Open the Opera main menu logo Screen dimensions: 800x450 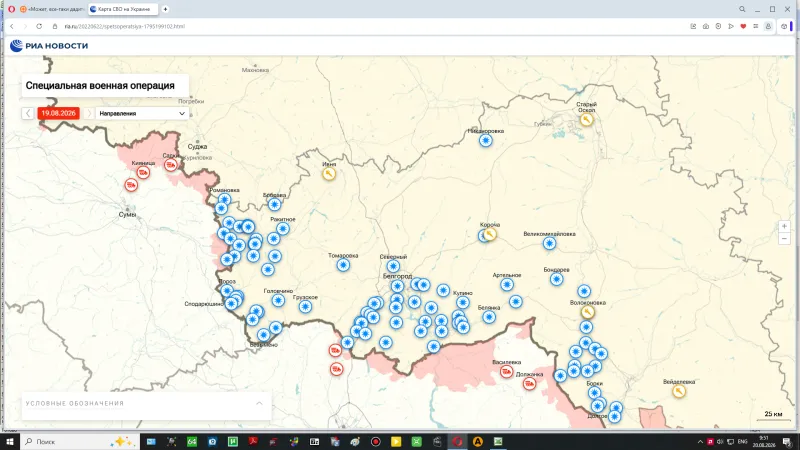click(x=11, y=9)
